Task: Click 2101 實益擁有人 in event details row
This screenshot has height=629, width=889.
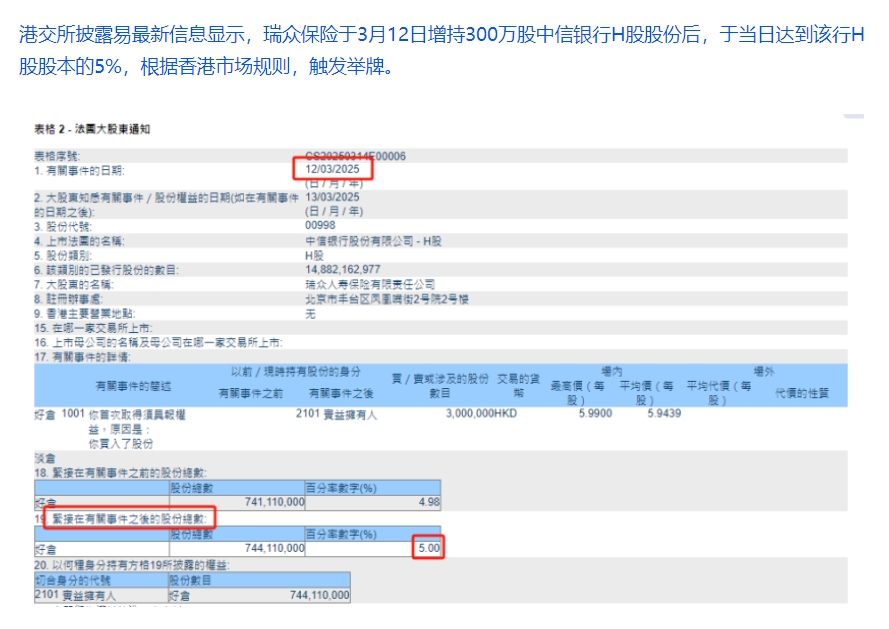Action: coord(336,415)
